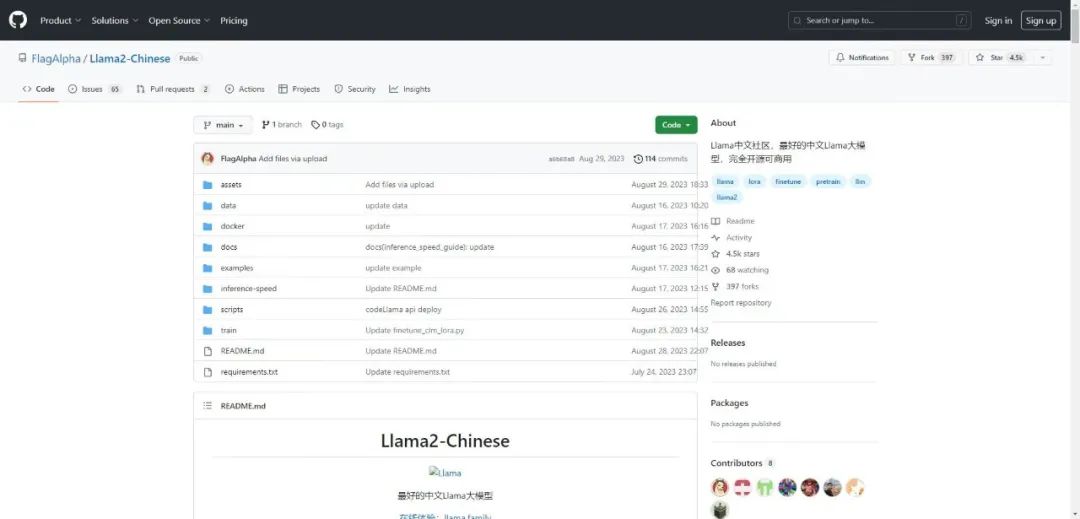This screenshot has height=519, width=1080.
Task: Select the finetune topic tag
Action: pos(788,182)
